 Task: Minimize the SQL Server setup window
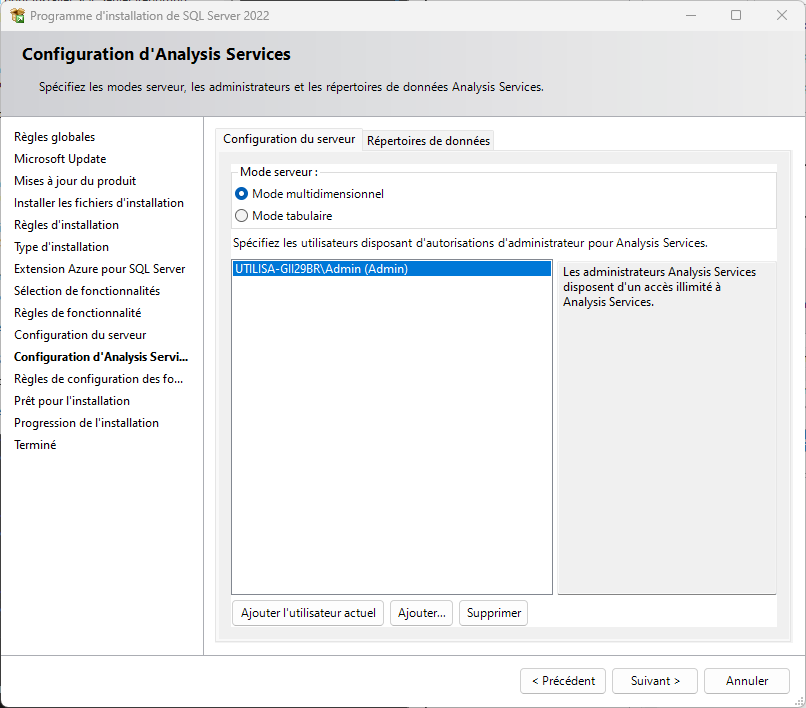pos(691,15)
